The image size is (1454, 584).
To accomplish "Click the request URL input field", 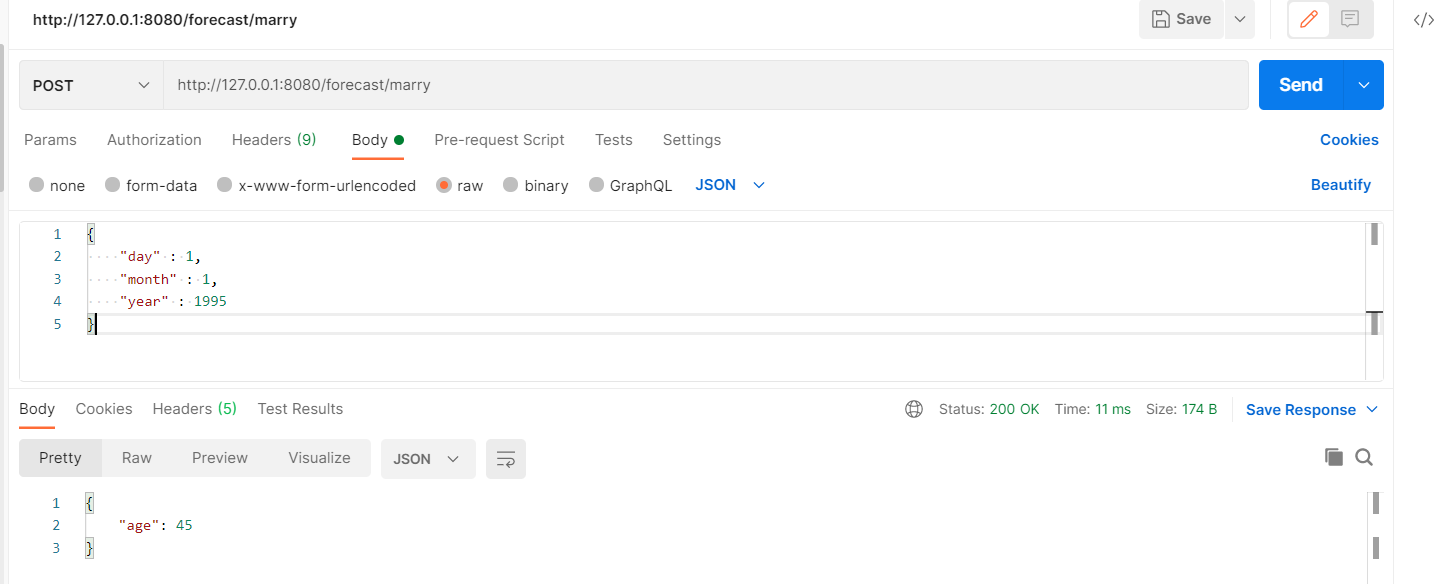I will point(705,85).
